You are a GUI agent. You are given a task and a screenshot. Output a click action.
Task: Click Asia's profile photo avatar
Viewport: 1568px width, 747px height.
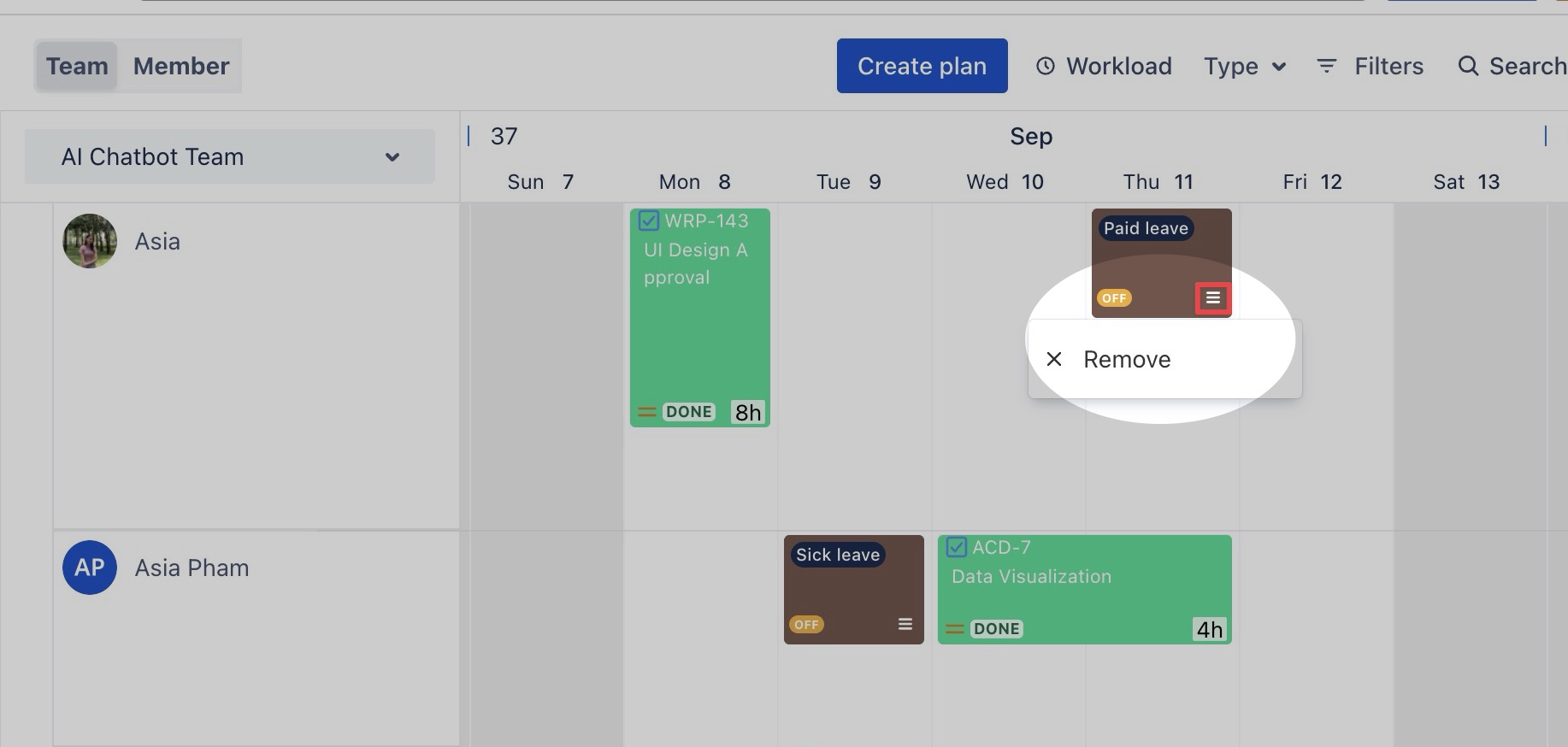click(x=90, y=241)
